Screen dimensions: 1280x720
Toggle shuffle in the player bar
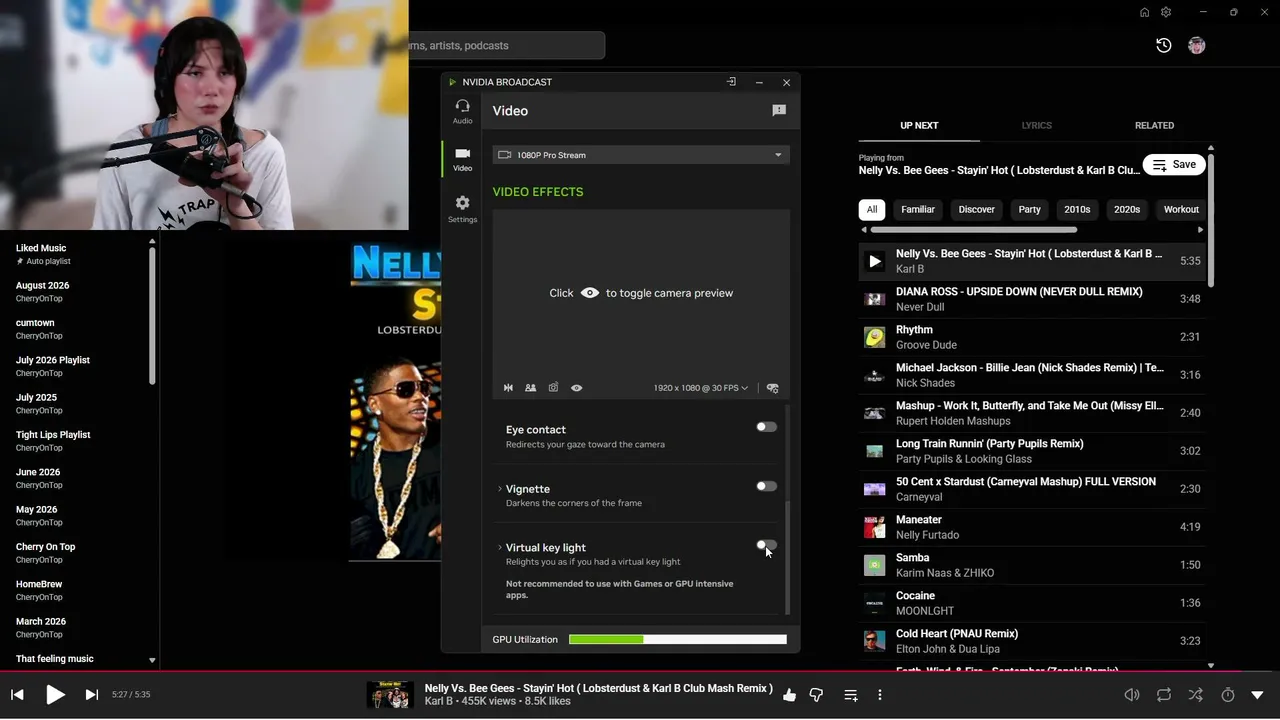click(x=1196, y=695)
